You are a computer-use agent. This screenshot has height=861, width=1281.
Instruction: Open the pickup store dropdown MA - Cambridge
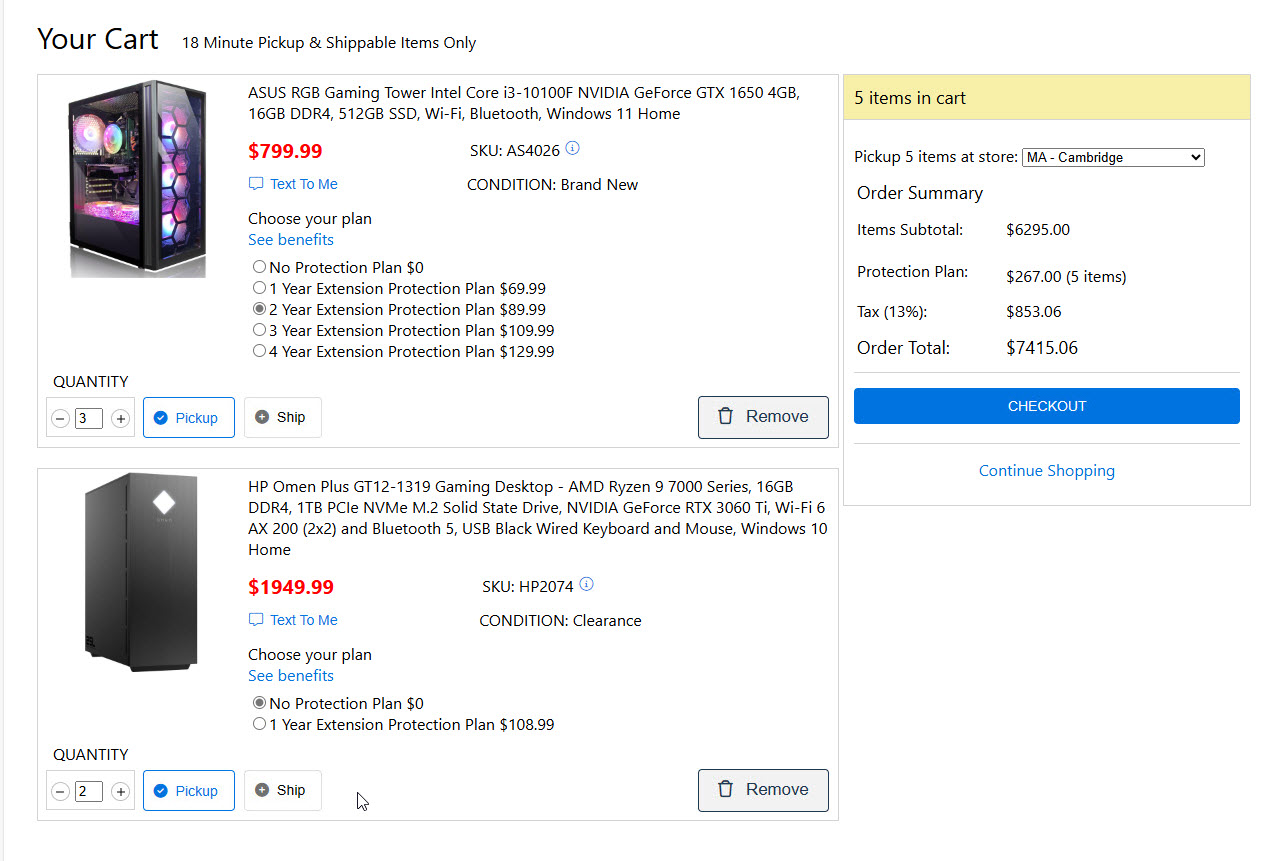[x=1112, y=157]
